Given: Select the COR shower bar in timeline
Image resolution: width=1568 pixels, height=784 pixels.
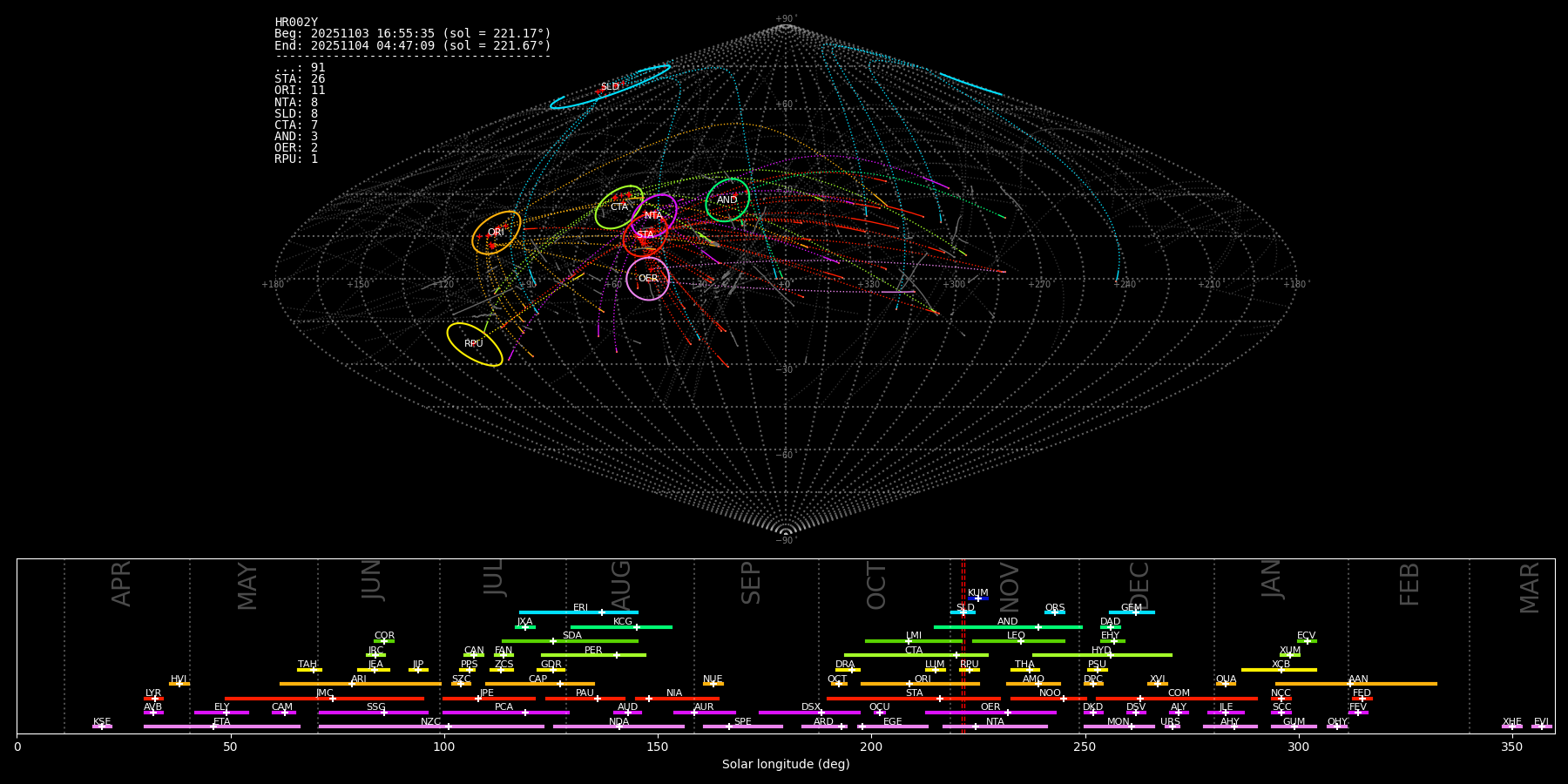Looking at the screenshot, I should (x=384, y=641).
